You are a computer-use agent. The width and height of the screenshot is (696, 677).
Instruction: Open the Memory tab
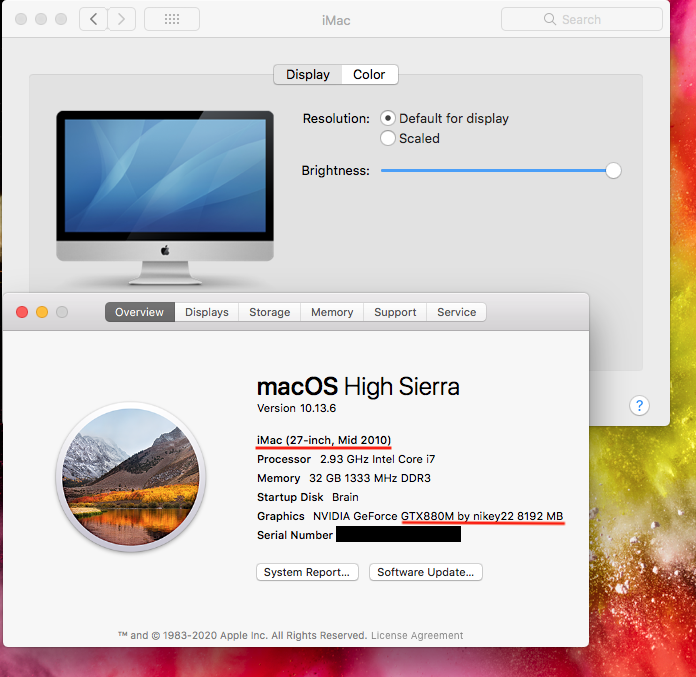pyautogui.click(x=332, y=312)
